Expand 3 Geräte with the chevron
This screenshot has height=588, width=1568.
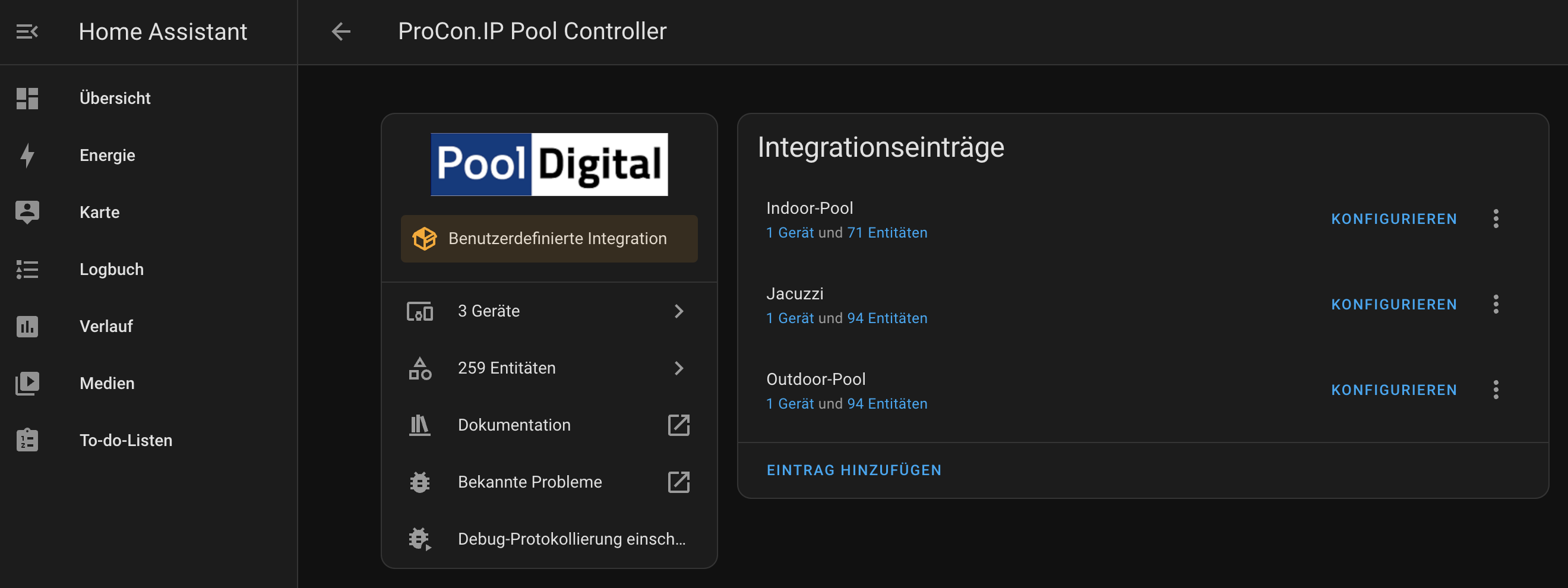679,312
